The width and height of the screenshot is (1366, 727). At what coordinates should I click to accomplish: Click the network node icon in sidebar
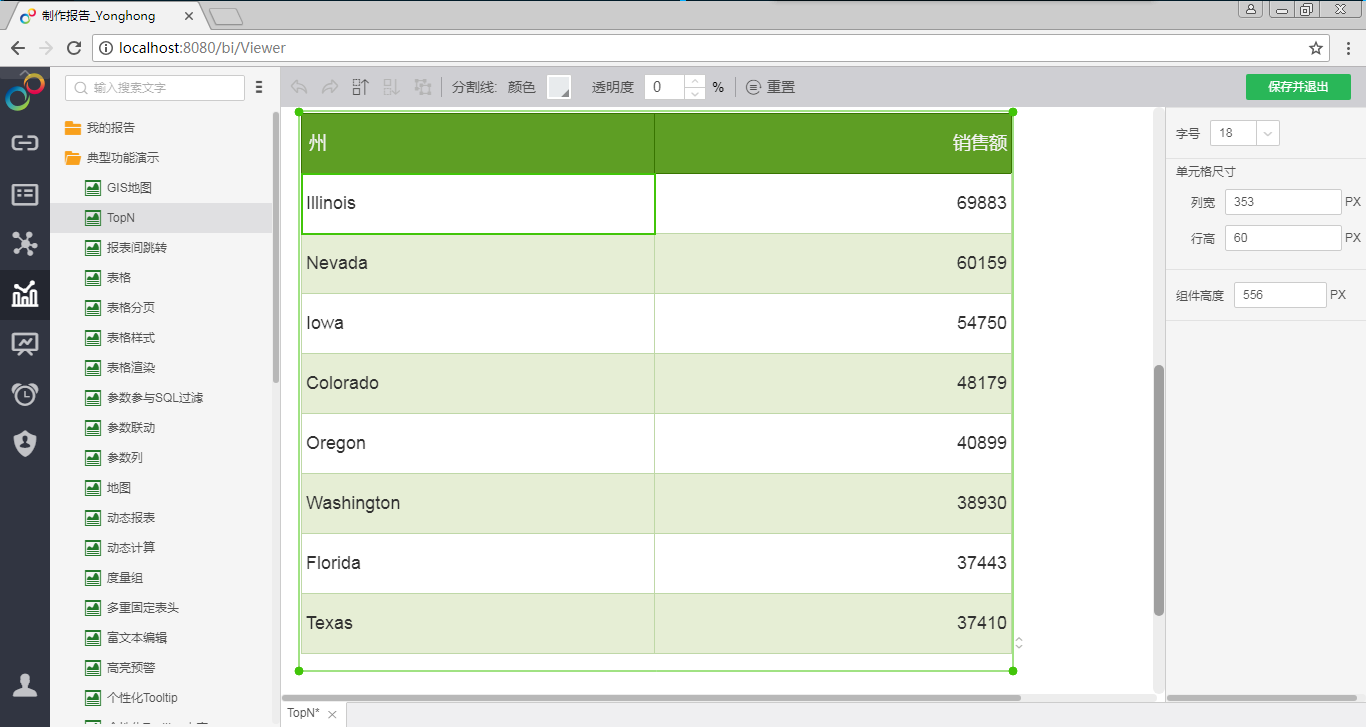25,243
